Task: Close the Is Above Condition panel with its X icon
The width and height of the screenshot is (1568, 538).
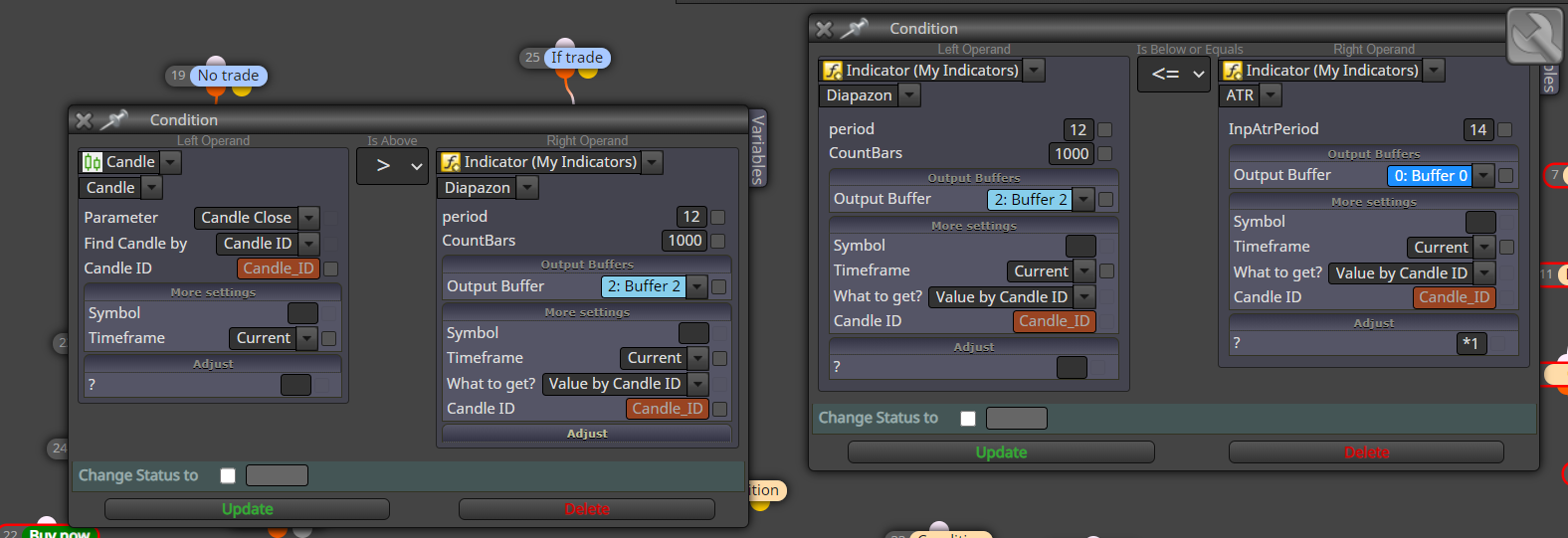Action: tap(85, 120)
